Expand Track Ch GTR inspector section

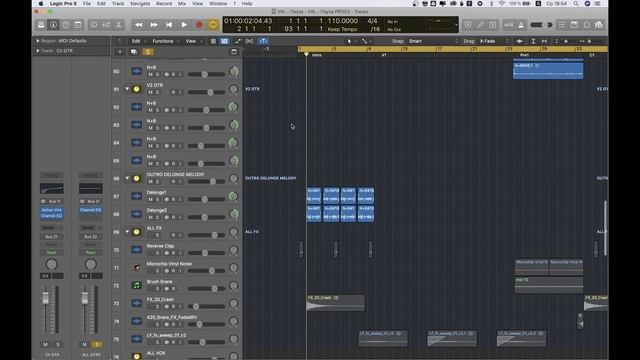pyautogui.click(x=38, y=51)
